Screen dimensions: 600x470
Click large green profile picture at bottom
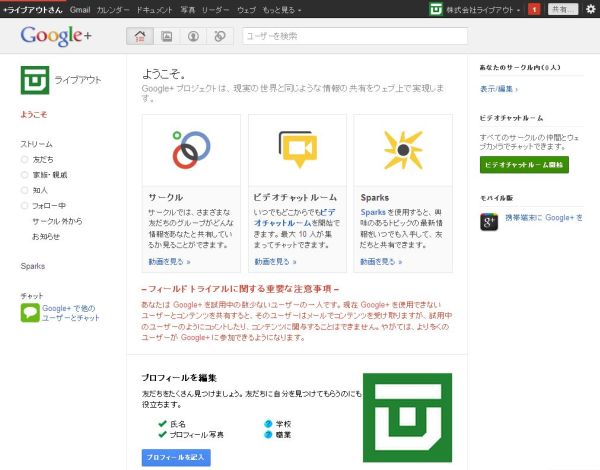pos(408,418)
